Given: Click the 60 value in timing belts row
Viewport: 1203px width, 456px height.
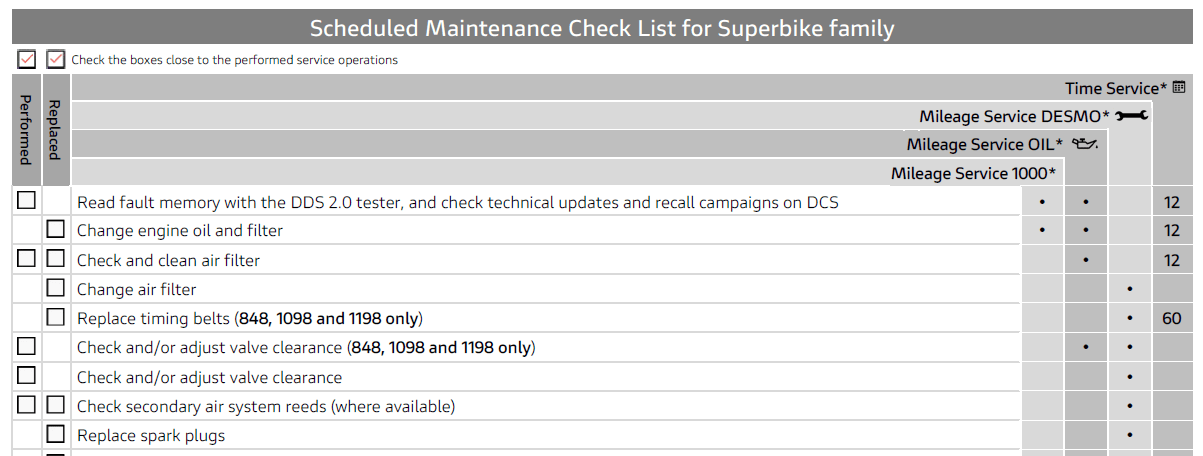Looking at the screenshot, I should tap(1172, 319).
